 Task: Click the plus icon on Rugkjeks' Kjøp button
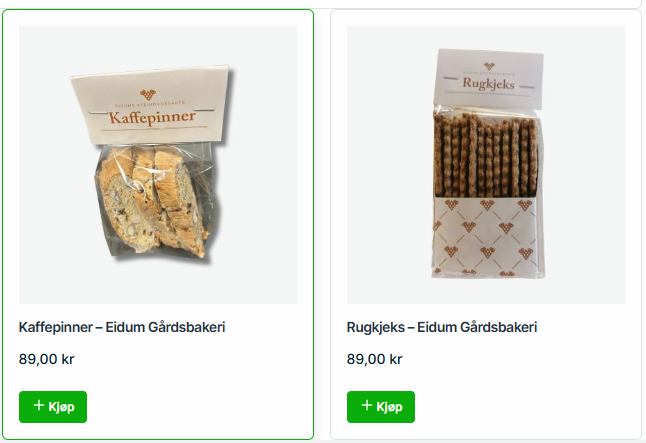pos(367,405)
